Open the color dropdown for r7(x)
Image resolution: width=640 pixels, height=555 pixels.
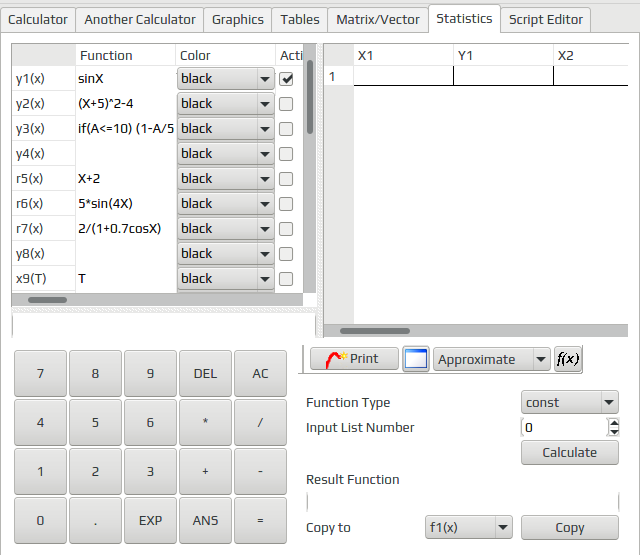pyautogui.click(x=225, y=229)
